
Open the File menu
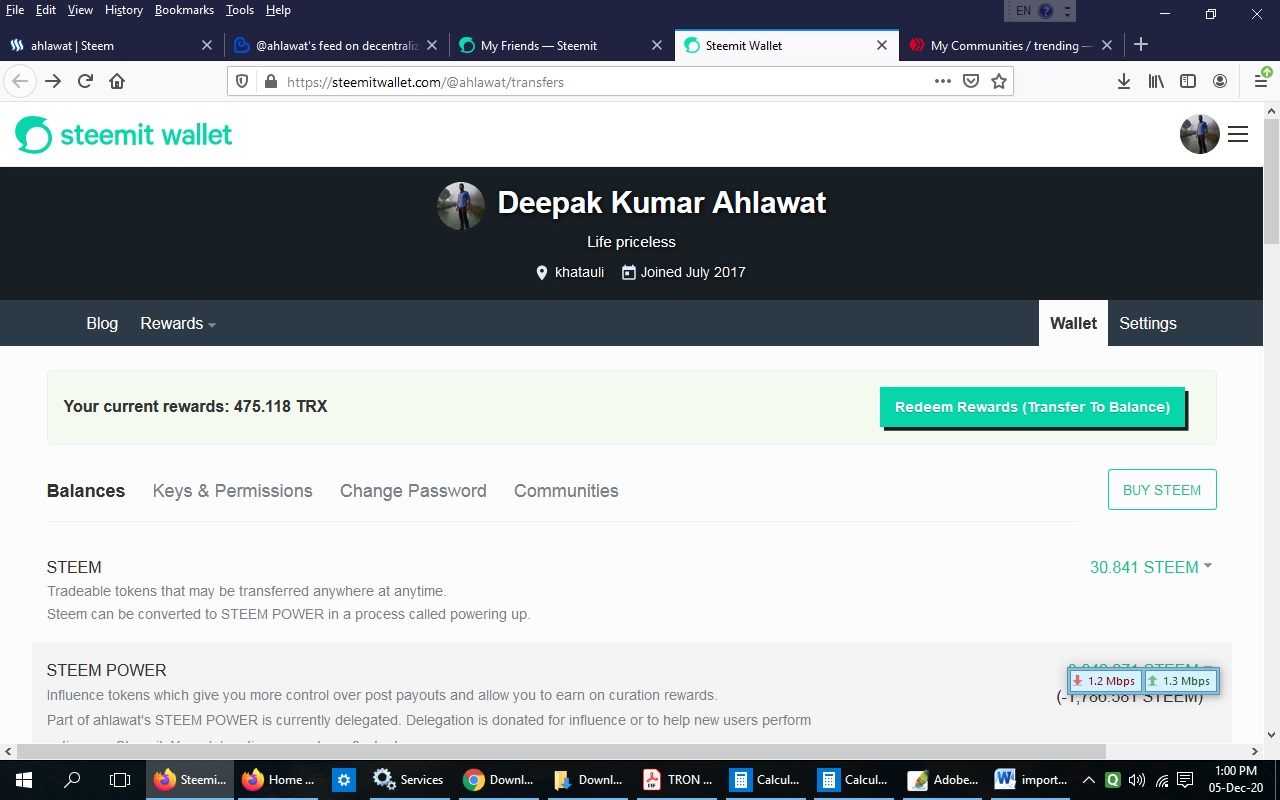[15, 10]
